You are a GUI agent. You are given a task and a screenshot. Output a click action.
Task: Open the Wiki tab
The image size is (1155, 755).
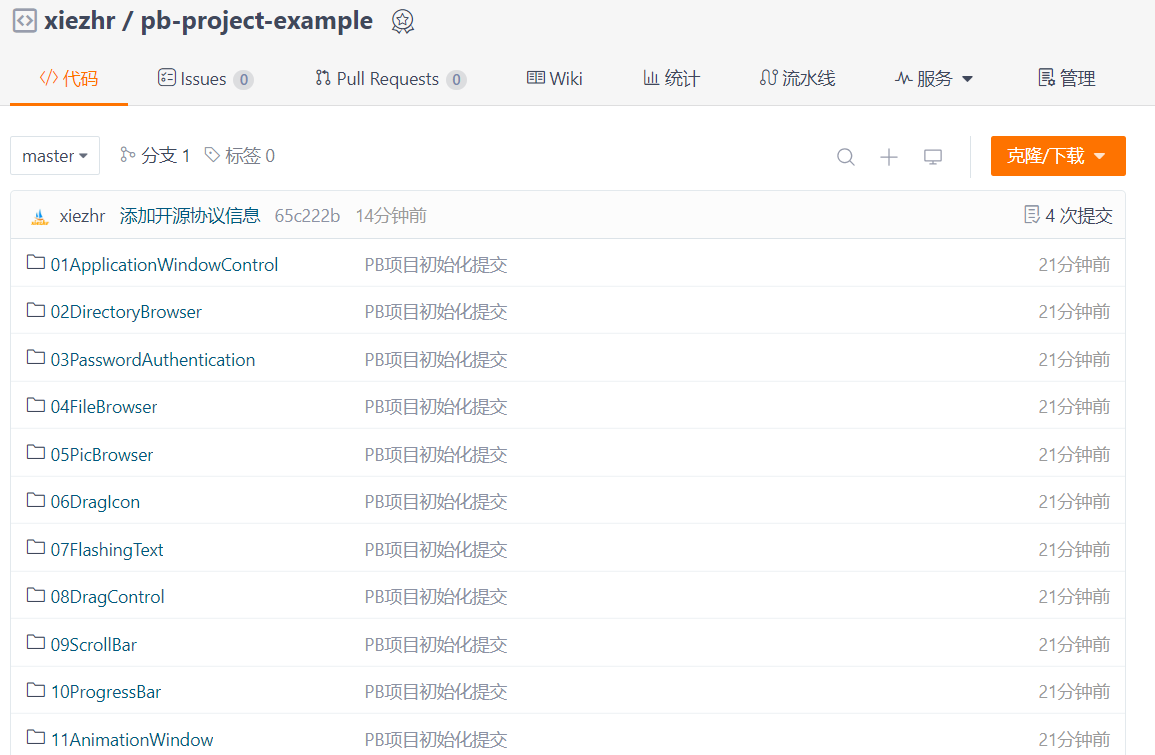(555, 78)
